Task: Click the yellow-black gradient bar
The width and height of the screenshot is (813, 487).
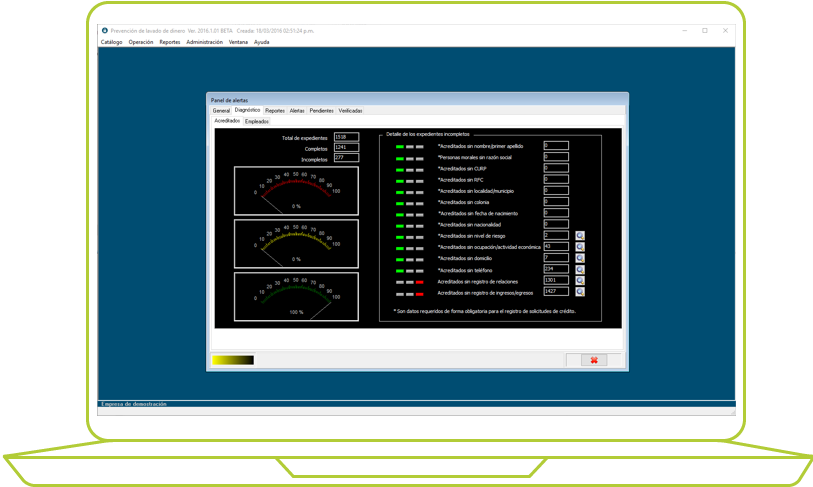Action: tap(233, 360)
